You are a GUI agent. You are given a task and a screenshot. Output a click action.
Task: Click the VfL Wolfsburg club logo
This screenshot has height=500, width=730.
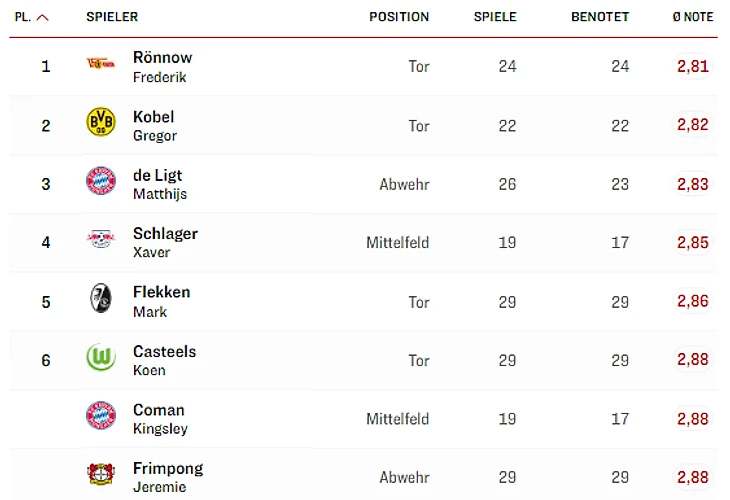pos(100,358)
